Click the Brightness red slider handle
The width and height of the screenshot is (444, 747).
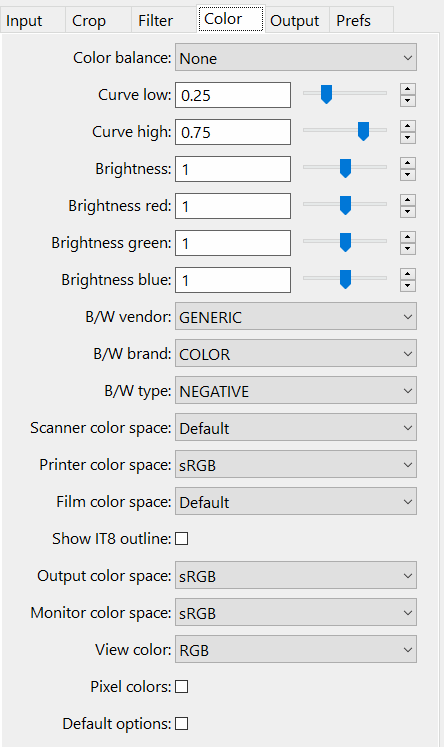click(x=345, y=205)
